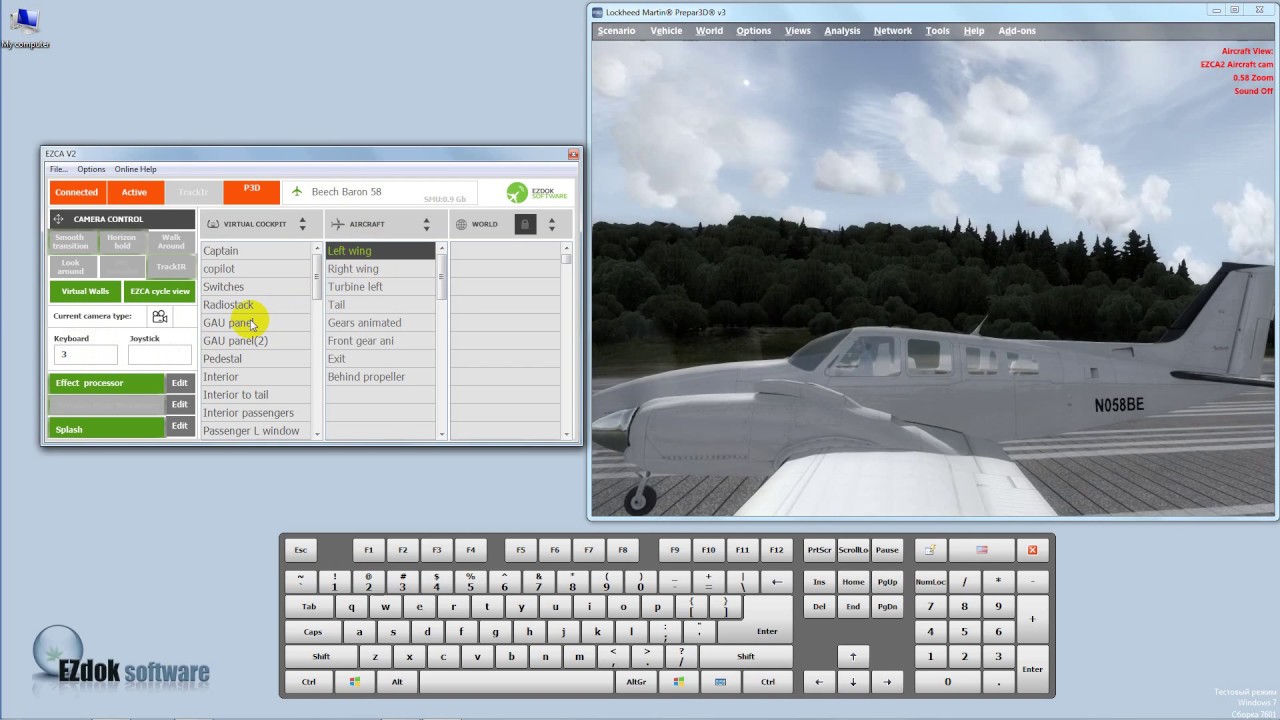Select Pedestal camera view

click(x=256, y=359)
